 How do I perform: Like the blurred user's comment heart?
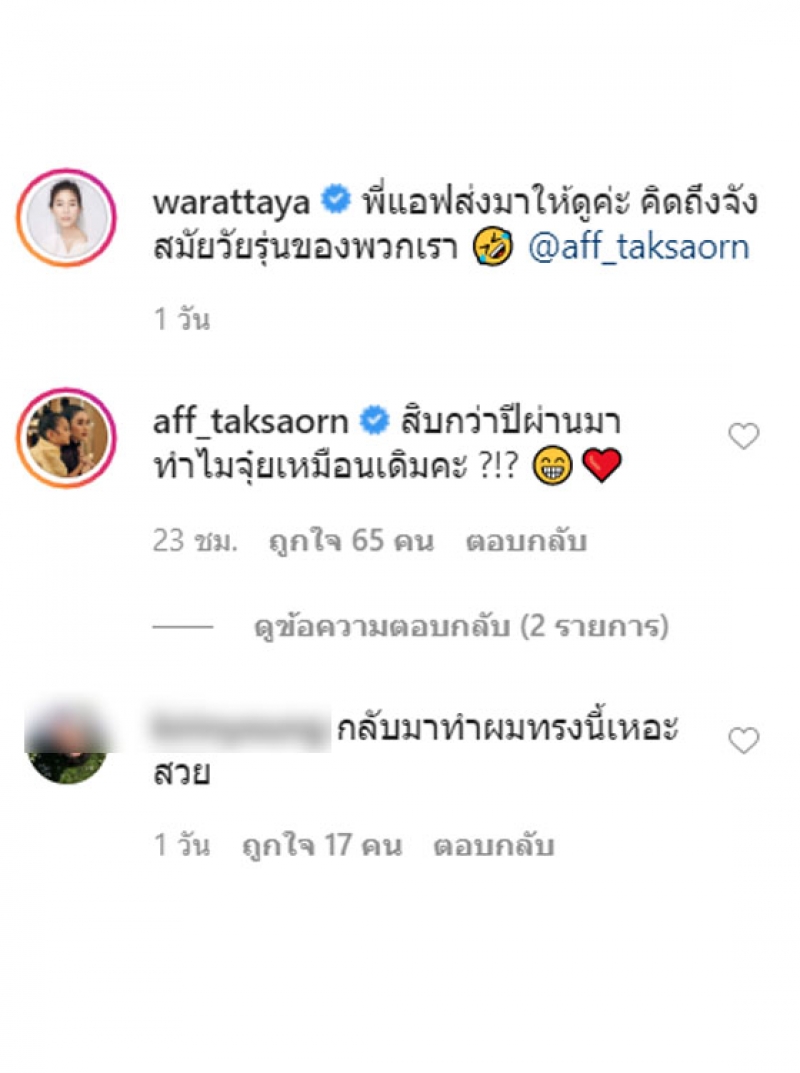[x=743, y=740]
